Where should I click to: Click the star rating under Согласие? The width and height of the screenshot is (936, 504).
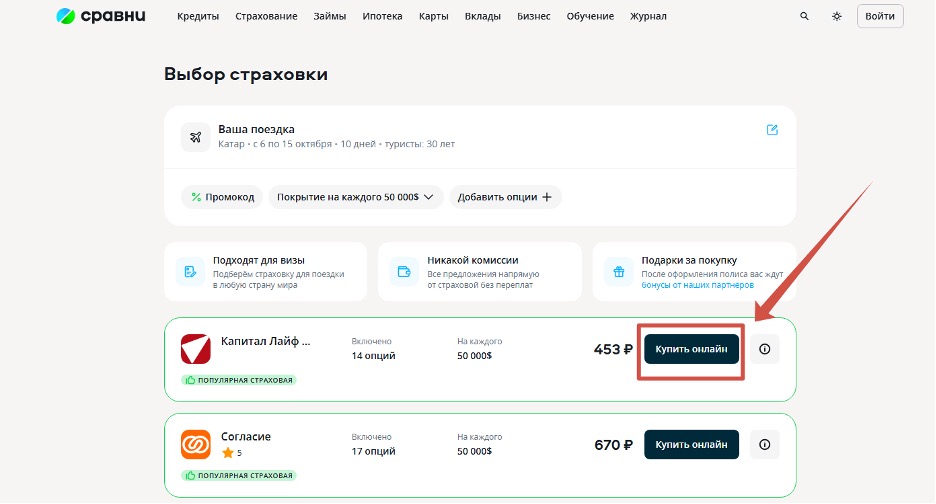pyautogui.click(x=232, y=453)
